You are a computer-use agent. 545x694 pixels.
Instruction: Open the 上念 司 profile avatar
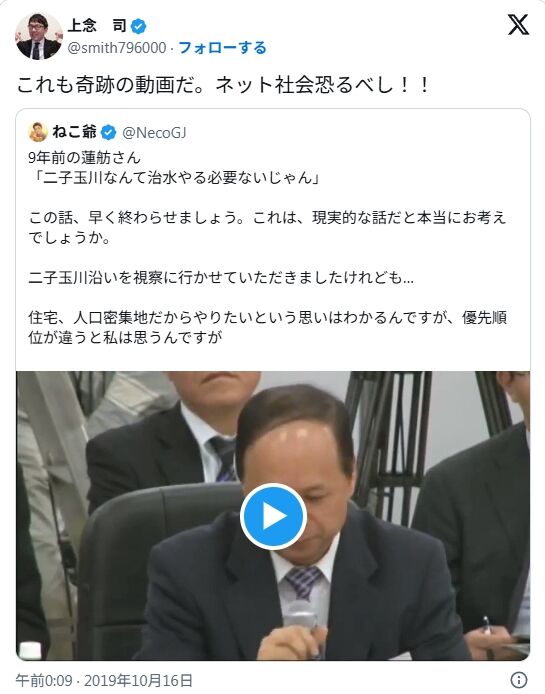(x=39, y=36)
